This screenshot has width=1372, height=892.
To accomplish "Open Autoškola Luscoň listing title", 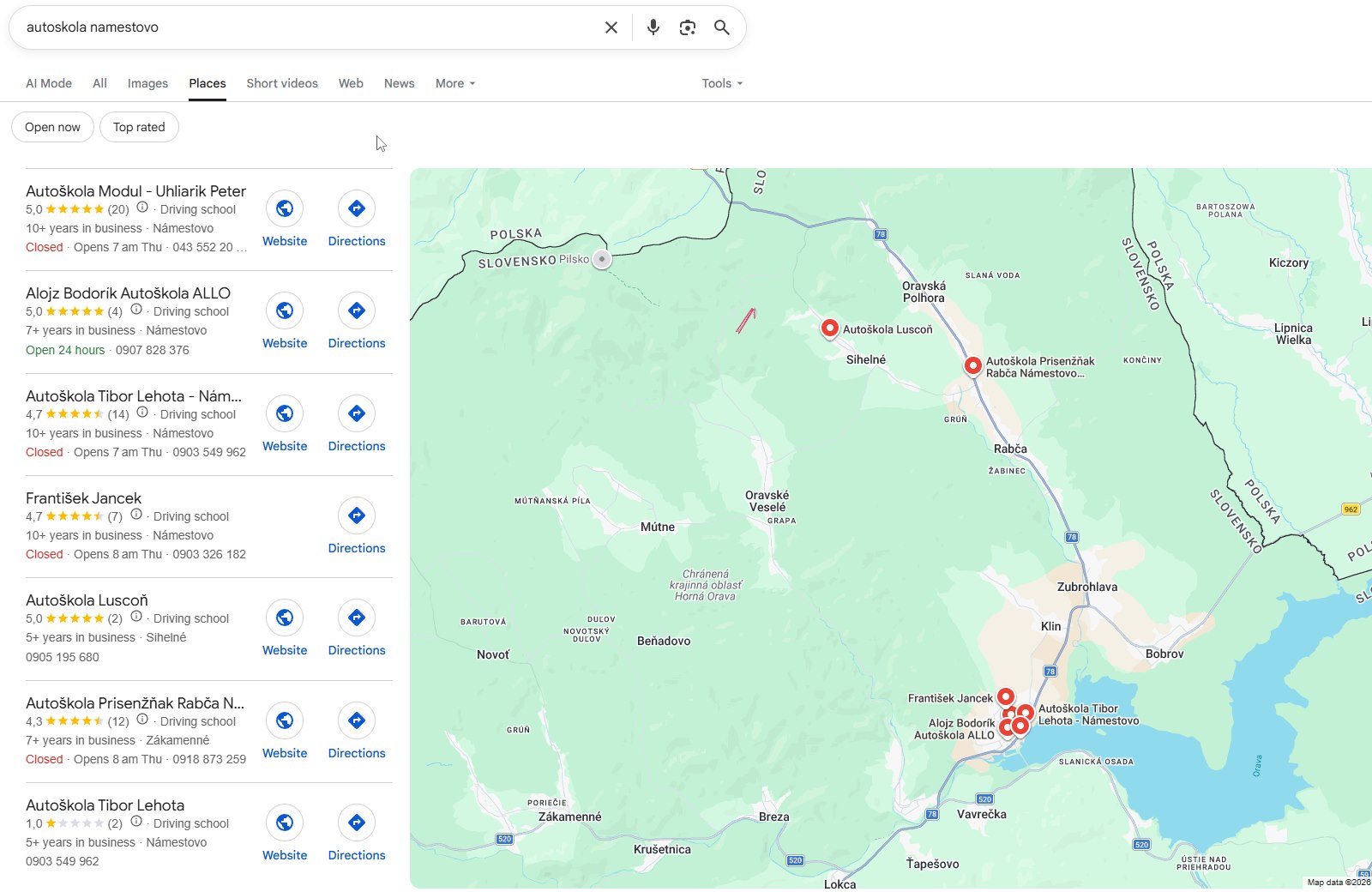I will coord(87,600).
